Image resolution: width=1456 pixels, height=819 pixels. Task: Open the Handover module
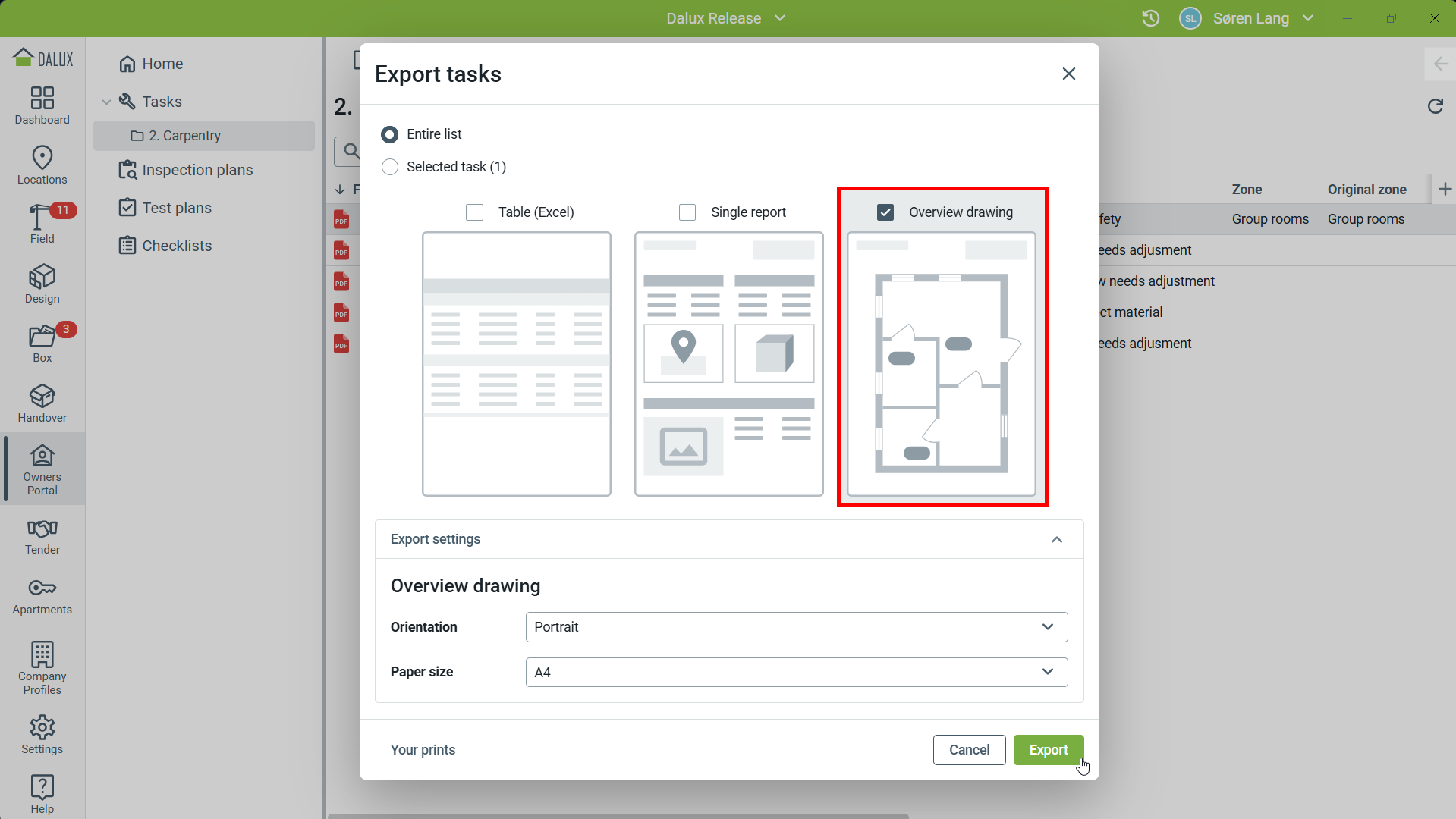[42, 403]
